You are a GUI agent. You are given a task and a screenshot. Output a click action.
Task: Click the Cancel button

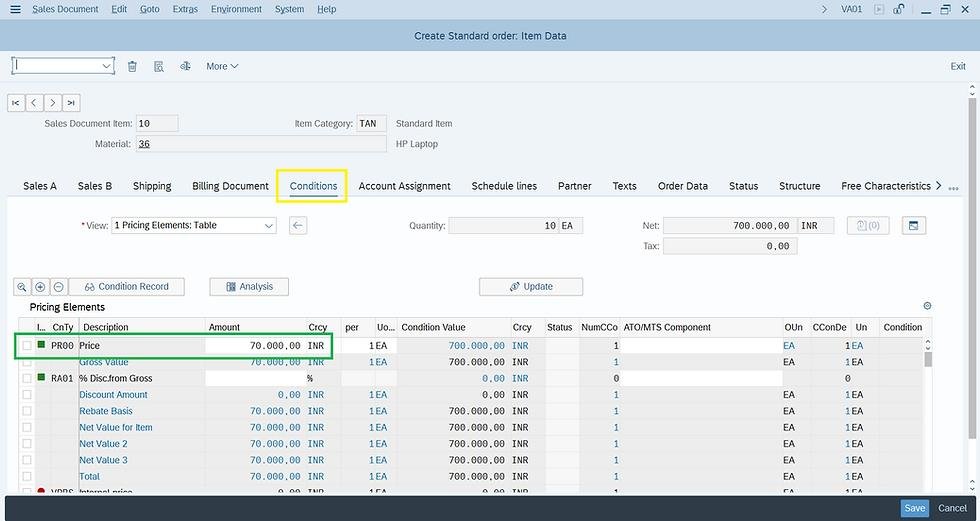click(x=952, y=508)
